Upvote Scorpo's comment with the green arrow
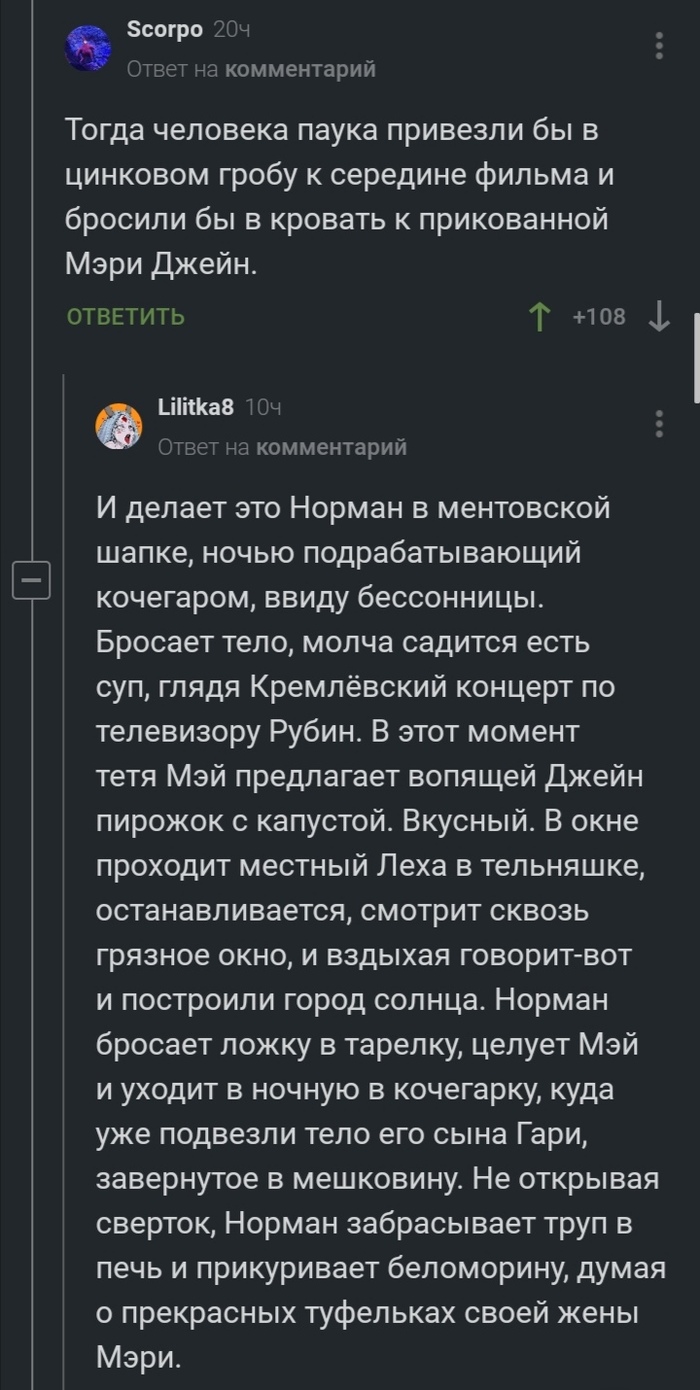The image size is (700, 1390). click(539, 315)
